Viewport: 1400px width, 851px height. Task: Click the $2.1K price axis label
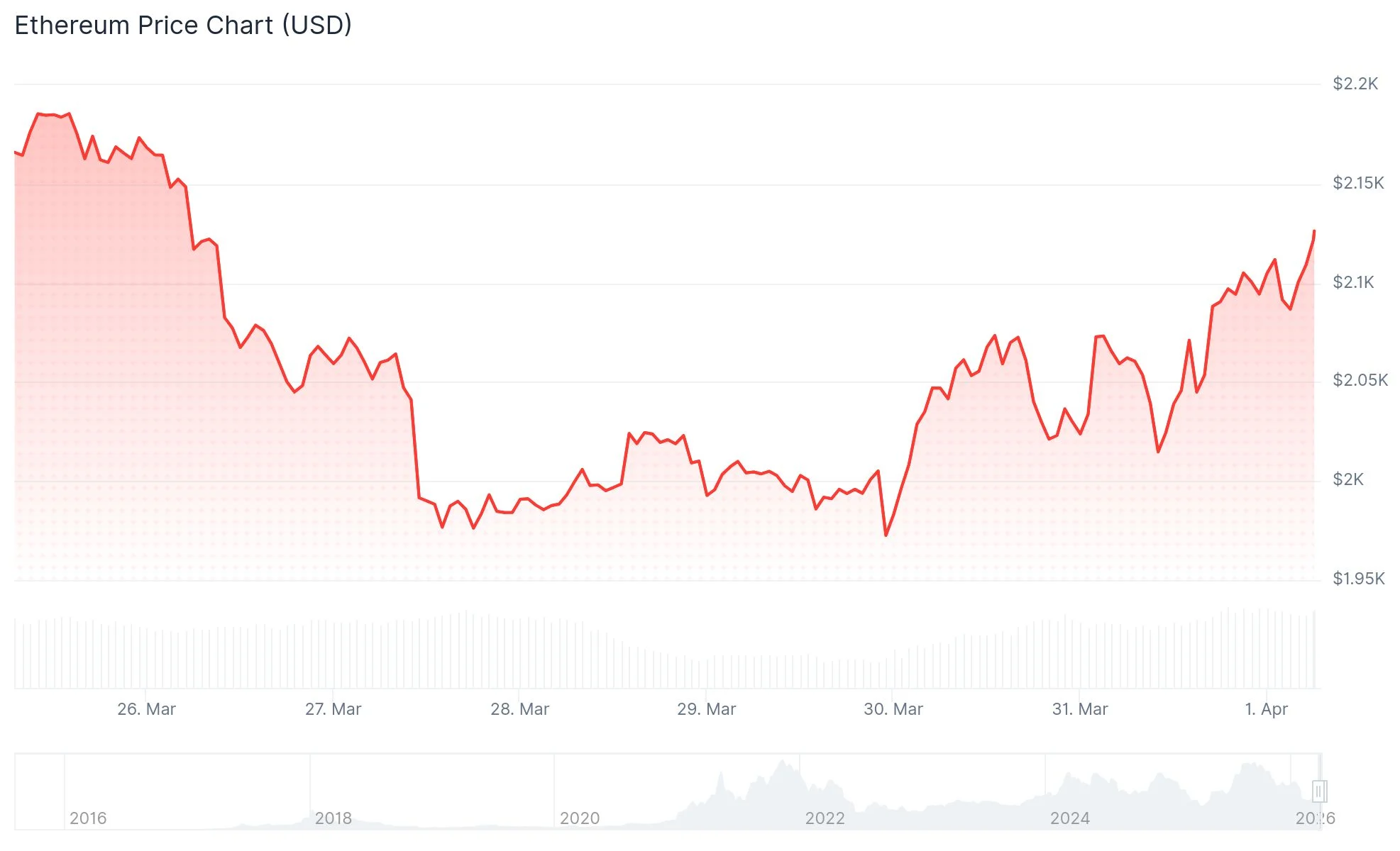point(1353,282)
